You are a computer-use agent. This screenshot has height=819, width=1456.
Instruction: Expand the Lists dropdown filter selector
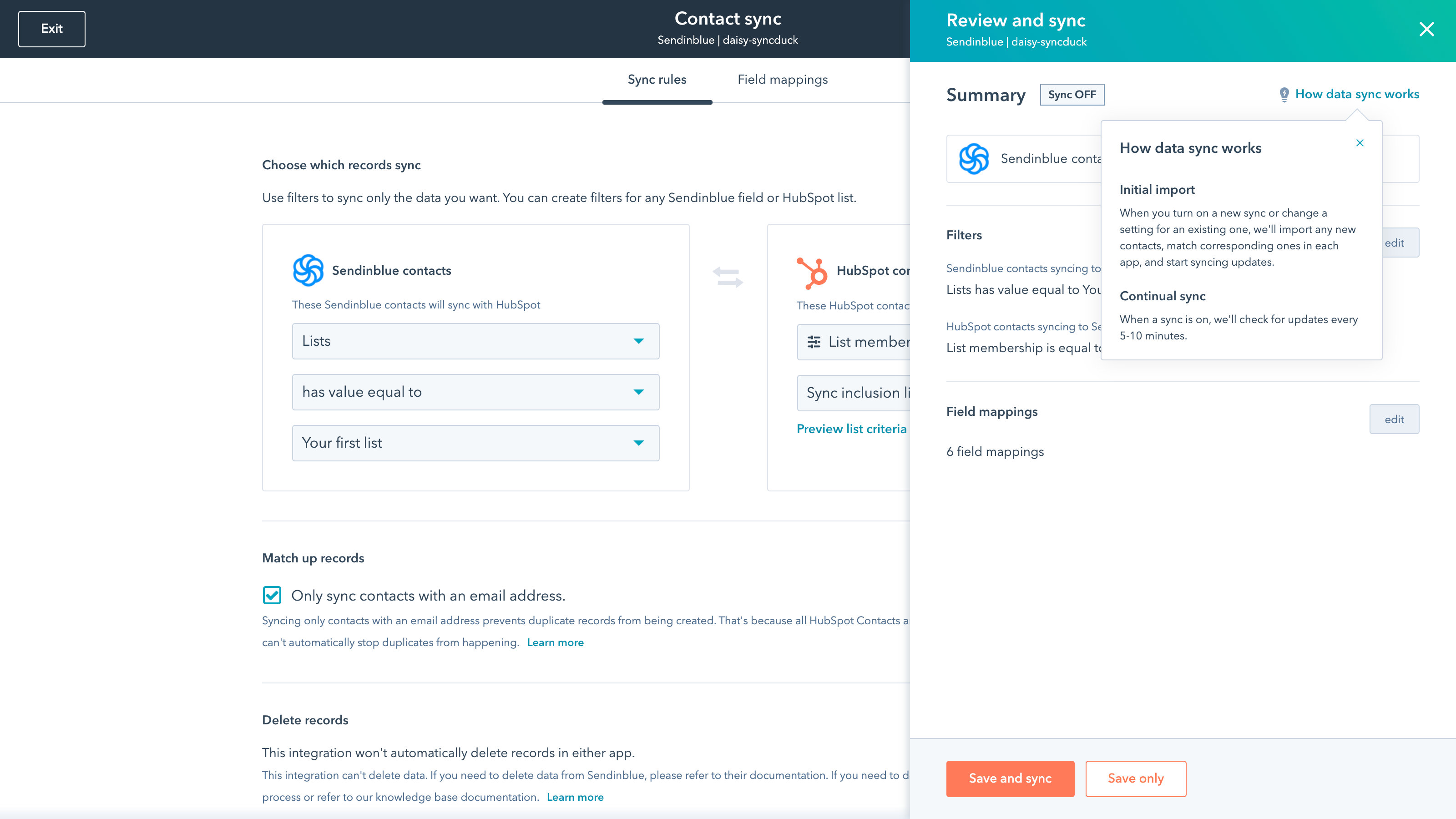coord(475,341)
